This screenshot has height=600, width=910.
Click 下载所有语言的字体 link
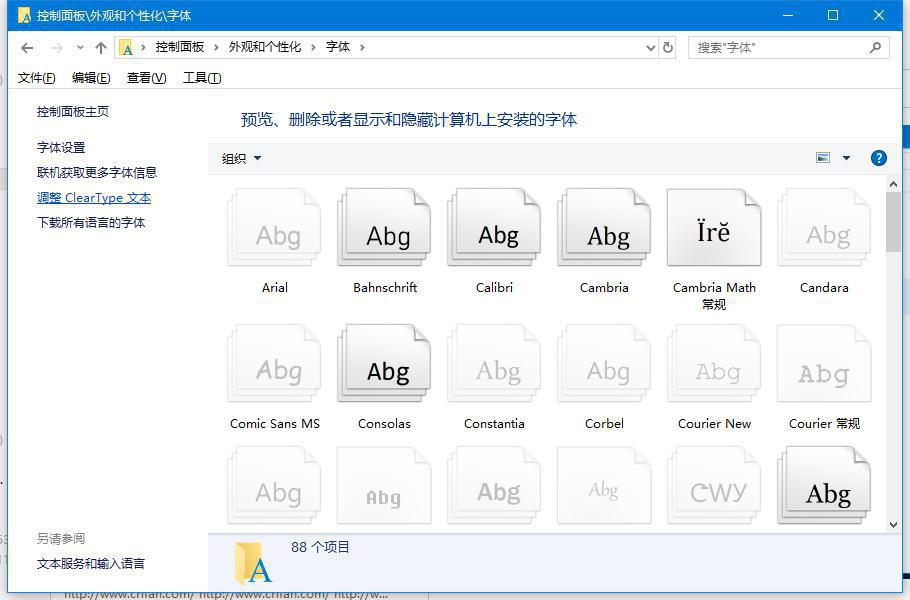coord(91,222)
